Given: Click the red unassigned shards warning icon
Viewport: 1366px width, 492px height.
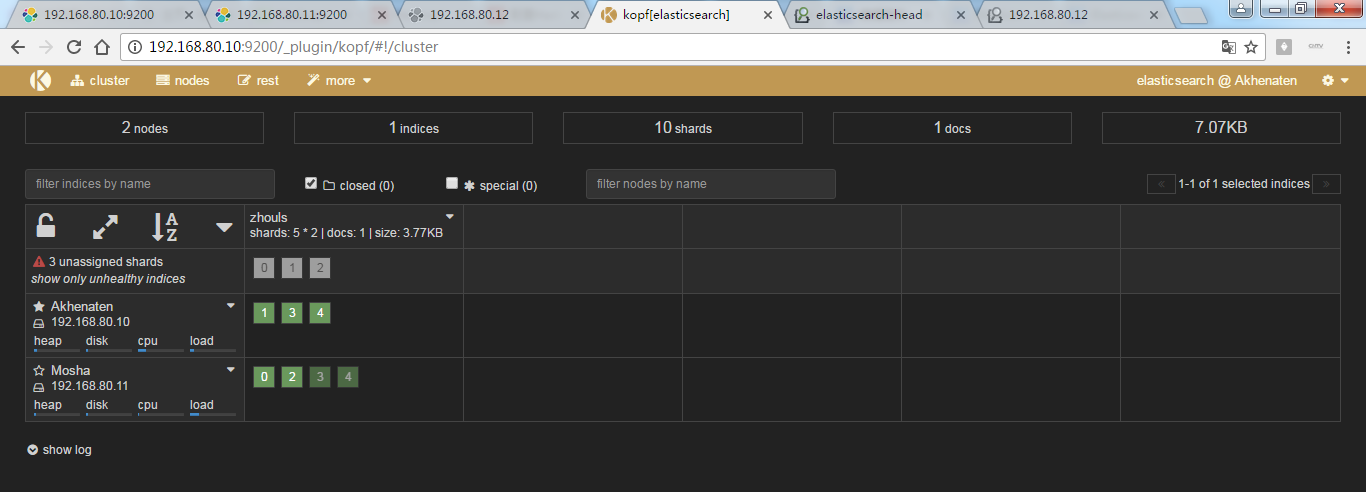Looking at the screenshot, I should coord(39,262).
